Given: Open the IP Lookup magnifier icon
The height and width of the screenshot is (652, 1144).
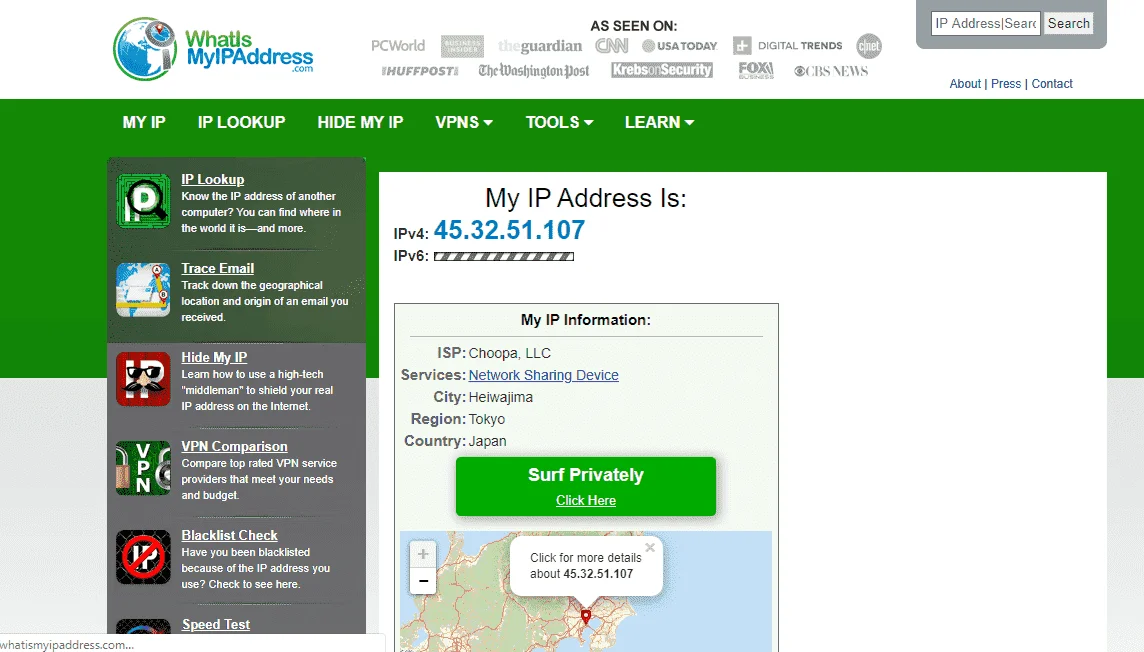Looking at the screenshot, I should [144, 201].
